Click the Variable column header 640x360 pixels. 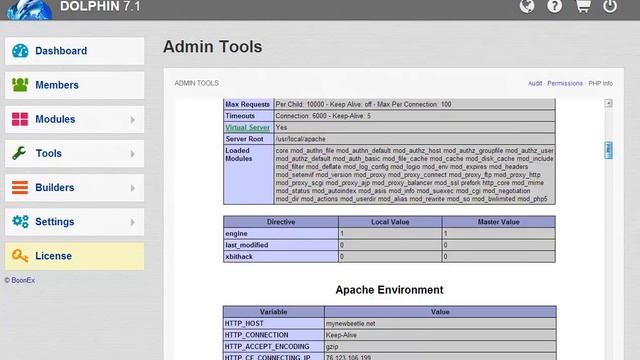coord(273,312)
